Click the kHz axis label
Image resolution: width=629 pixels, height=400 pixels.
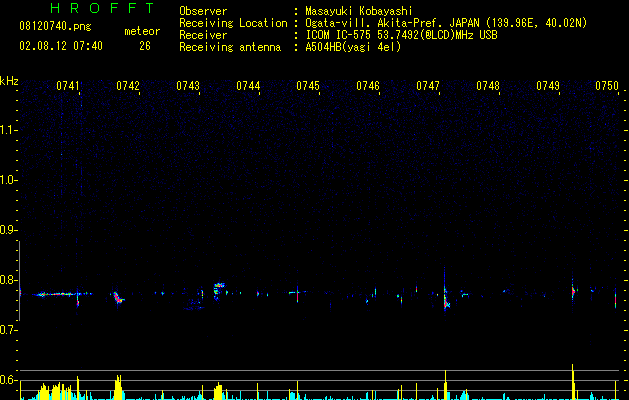tap(9, 81)
